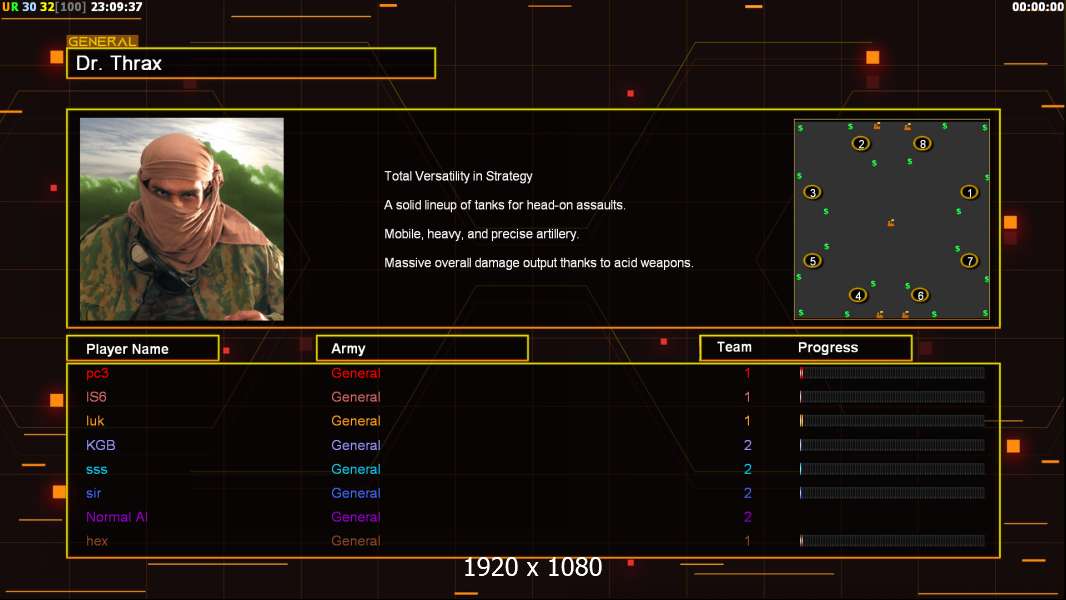Click pc3's General army entry
The image size is (1066, 600).
[356, 373]
